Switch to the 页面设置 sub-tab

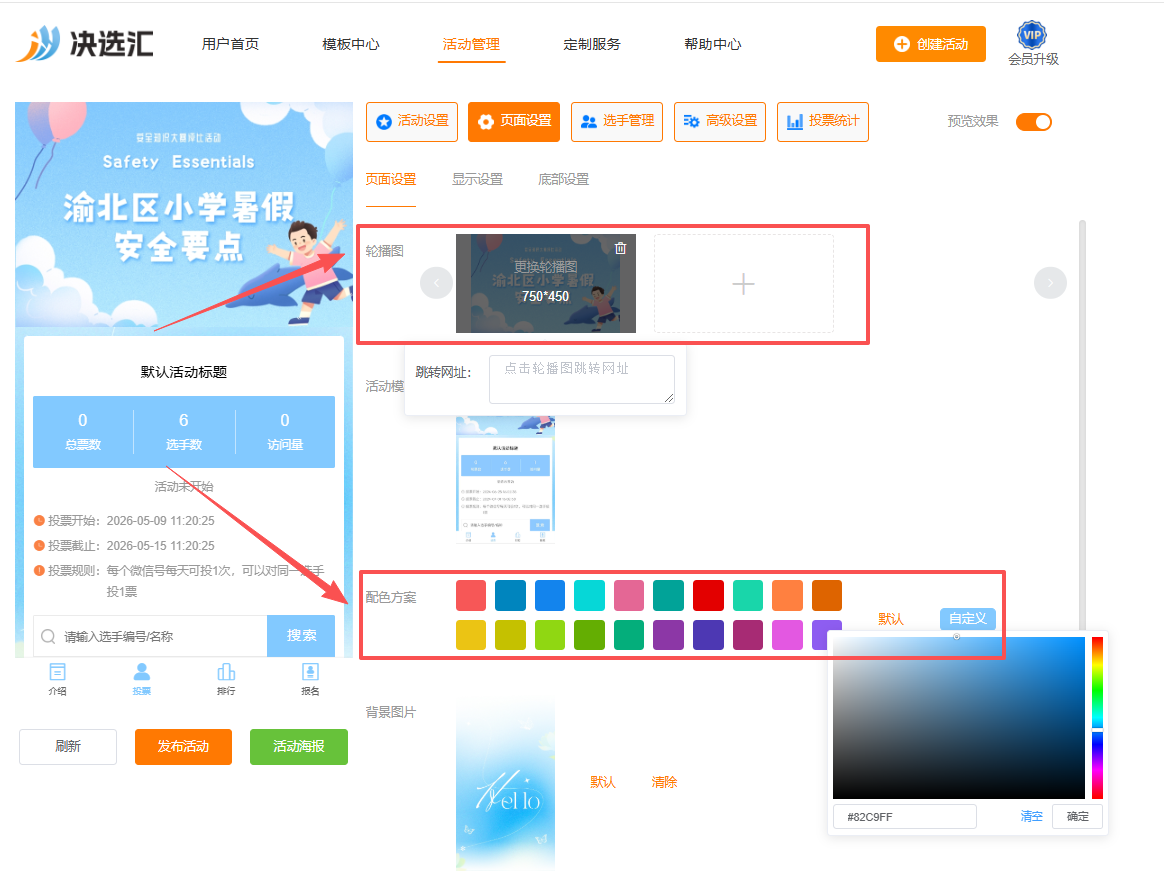pos(390,180)
